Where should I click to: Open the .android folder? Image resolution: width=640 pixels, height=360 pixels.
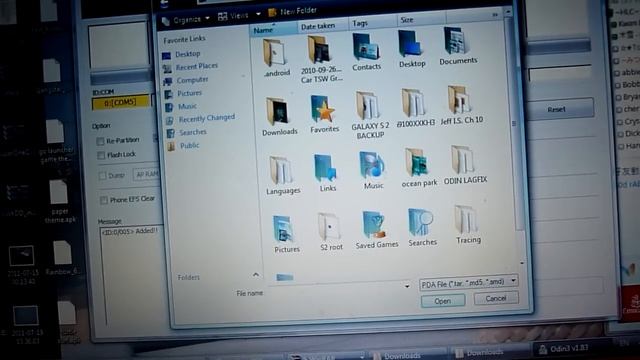tap(276, 58)
